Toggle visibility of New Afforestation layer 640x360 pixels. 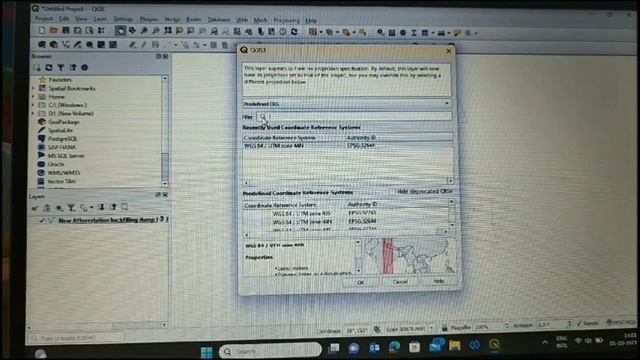[x=42, y=220]
